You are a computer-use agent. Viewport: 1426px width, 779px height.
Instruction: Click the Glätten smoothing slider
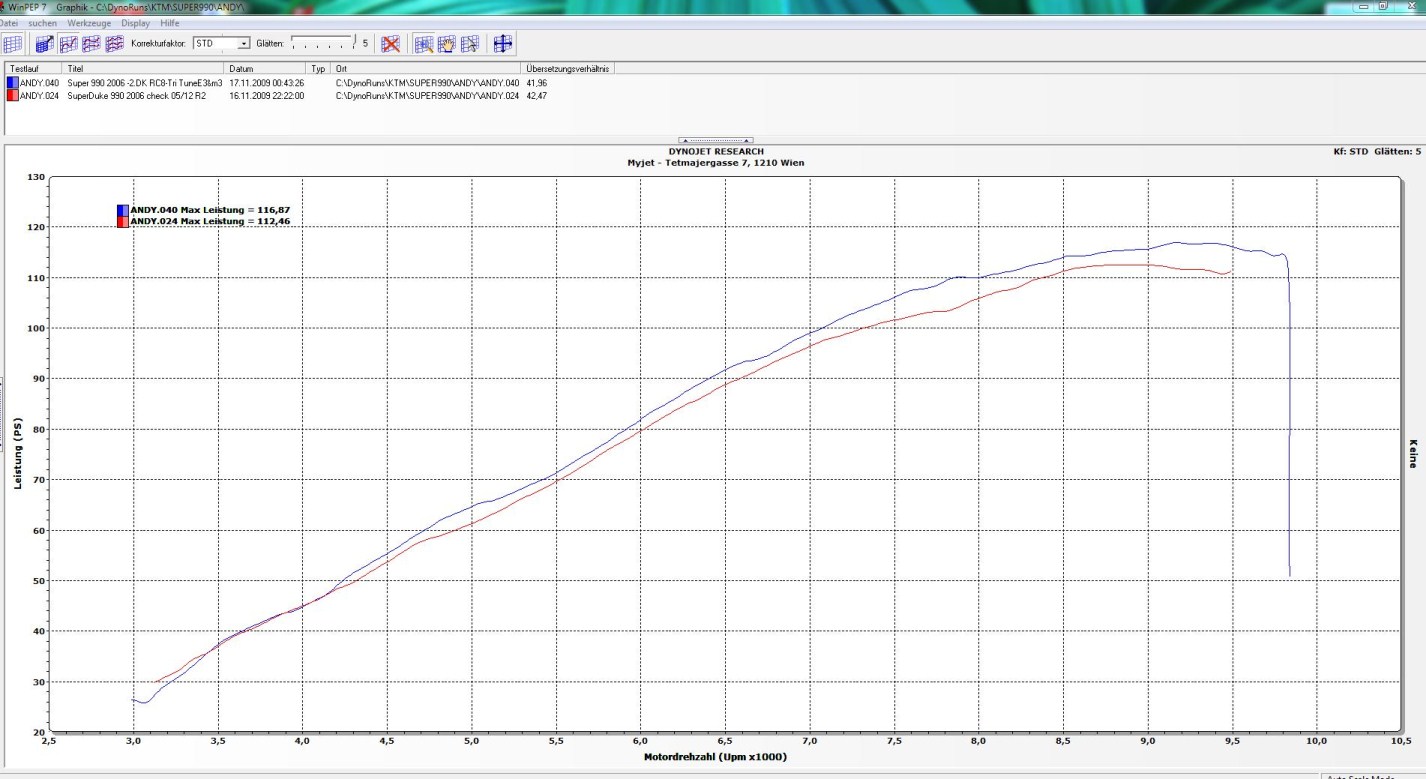pos(322,44)
